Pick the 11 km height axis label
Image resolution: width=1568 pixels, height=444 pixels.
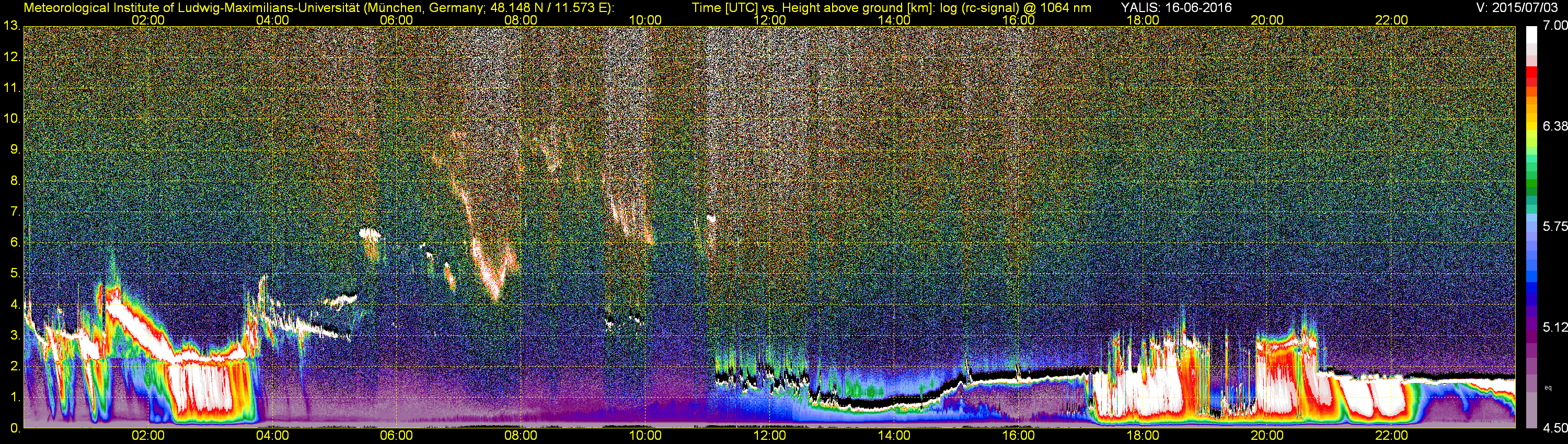click(x=11, y=88)
